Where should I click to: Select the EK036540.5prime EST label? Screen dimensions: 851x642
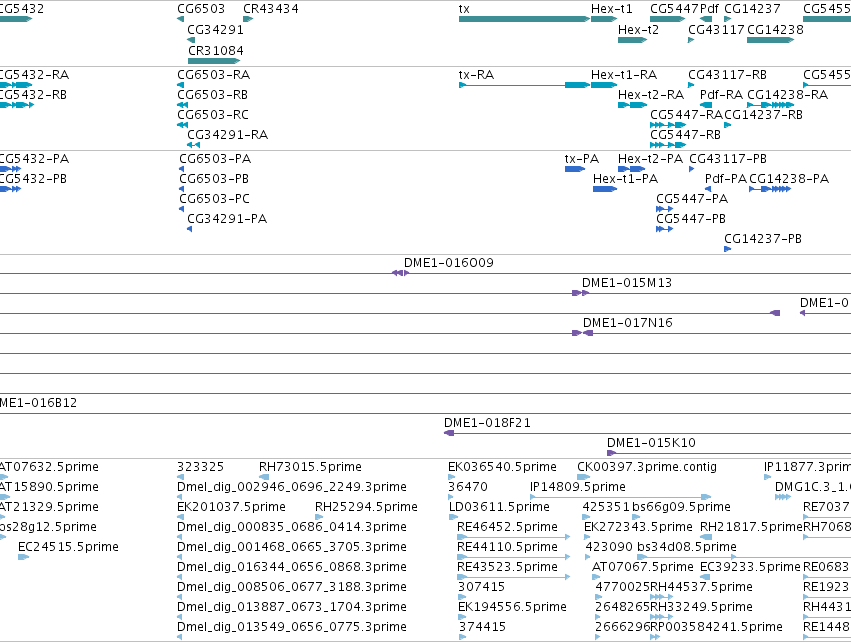click(x=503, y=467)
